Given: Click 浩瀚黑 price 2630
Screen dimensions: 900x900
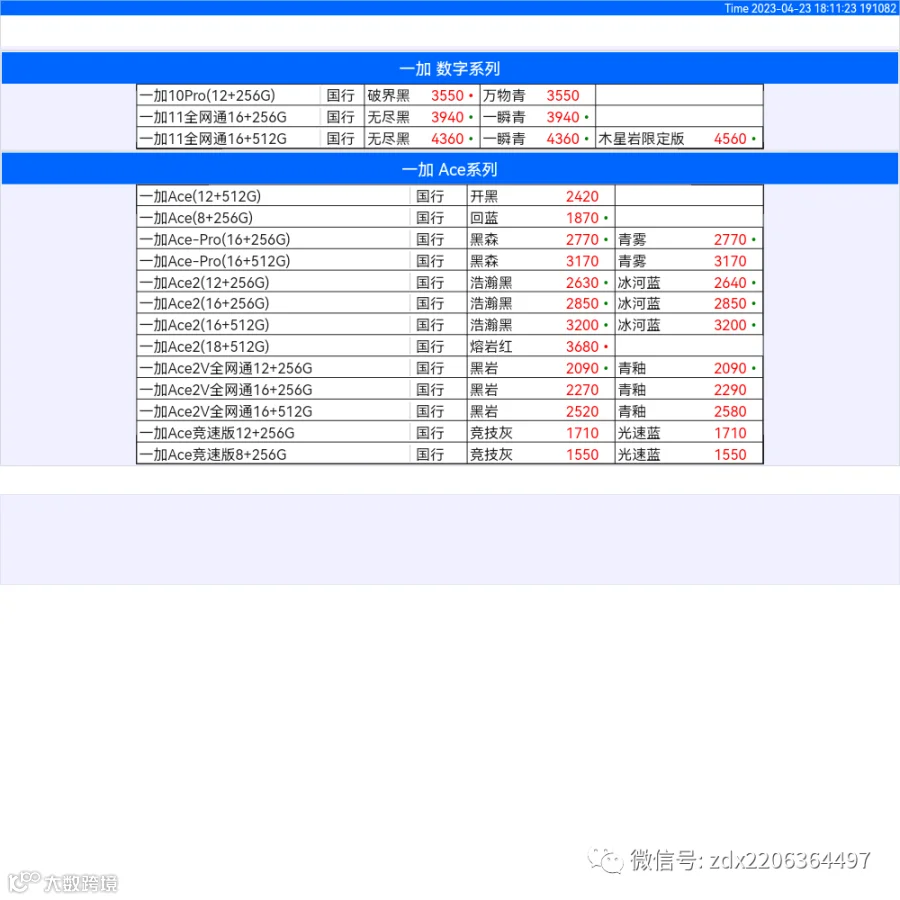Looking at the screenshot, I should (582, 282).
